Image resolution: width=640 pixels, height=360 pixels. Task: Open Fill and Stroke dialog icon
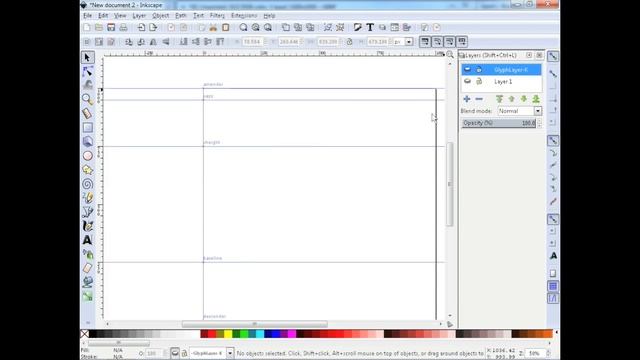(358, 27)
